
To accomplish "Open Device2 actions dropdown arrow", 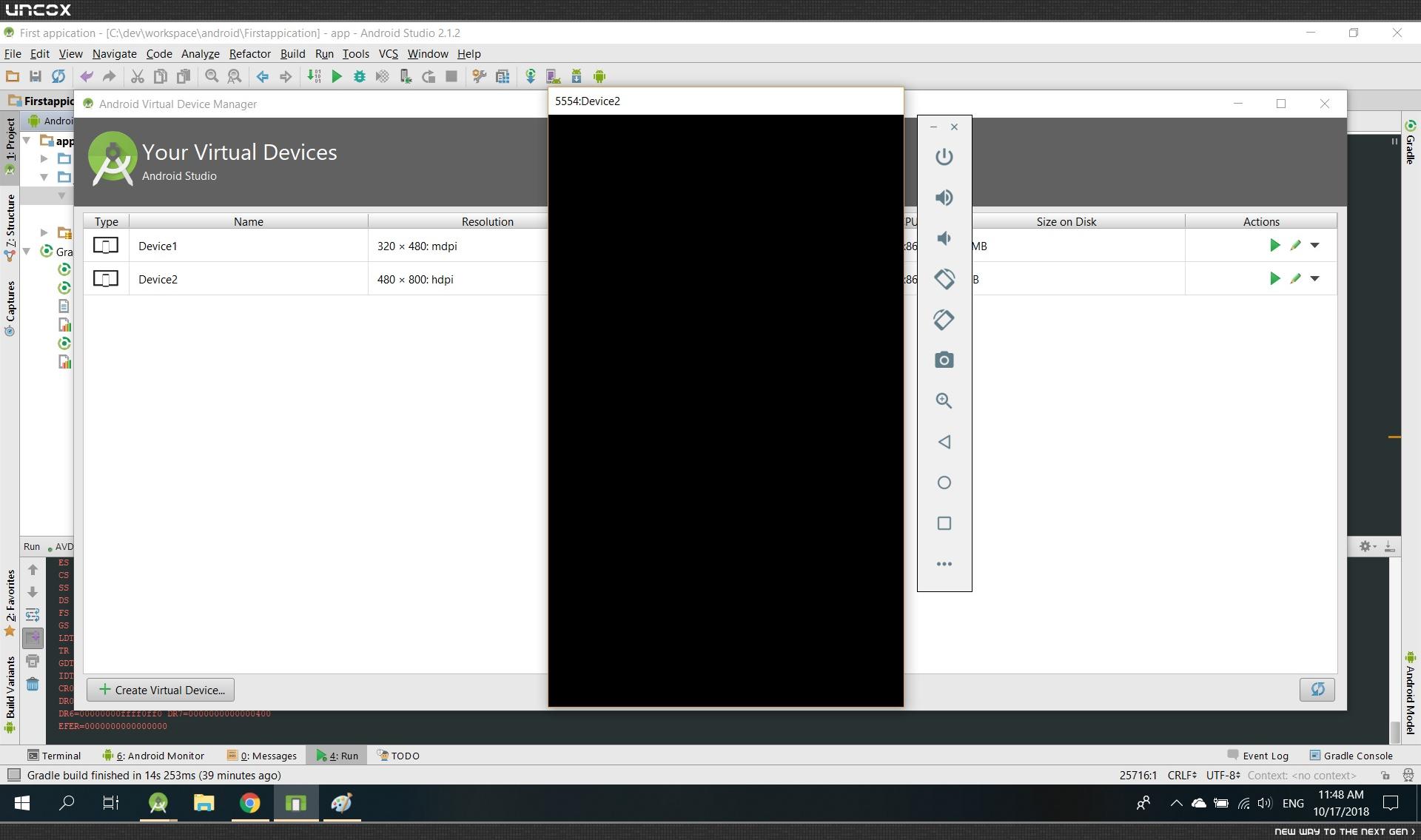I will (1315, 278).
